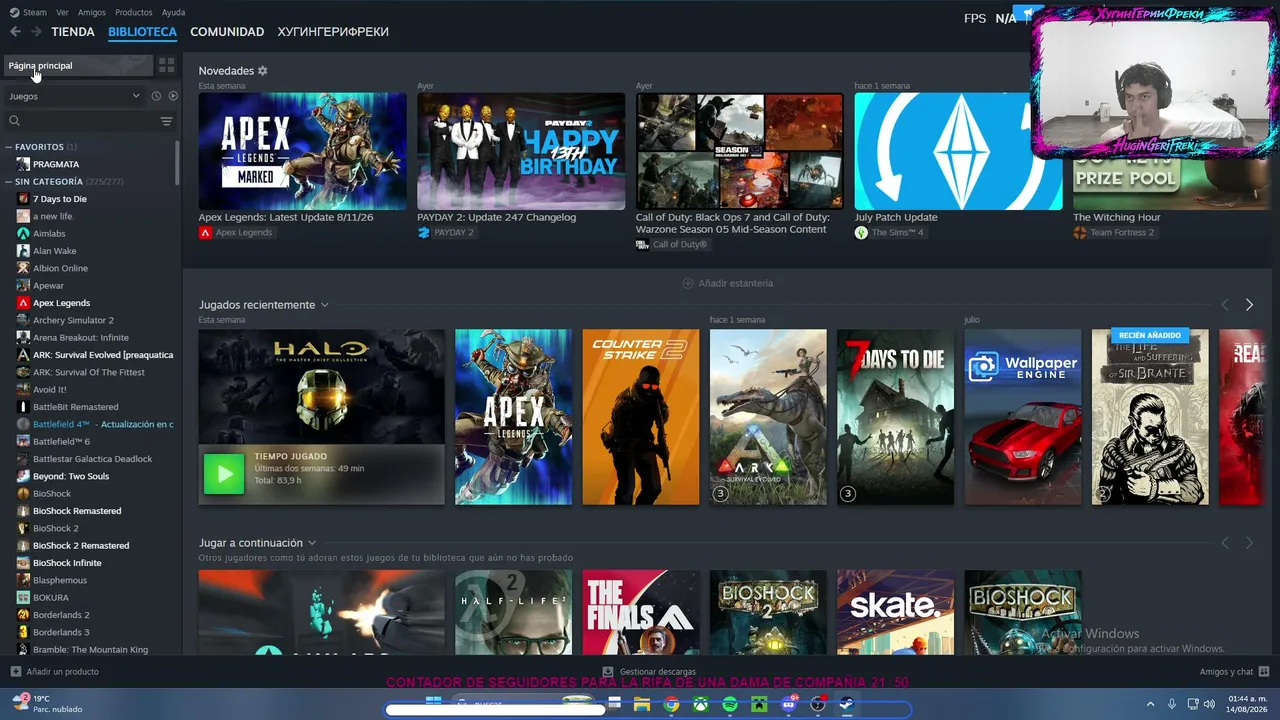Click the Steam icon in the taskbar

(x=846, y=705)
